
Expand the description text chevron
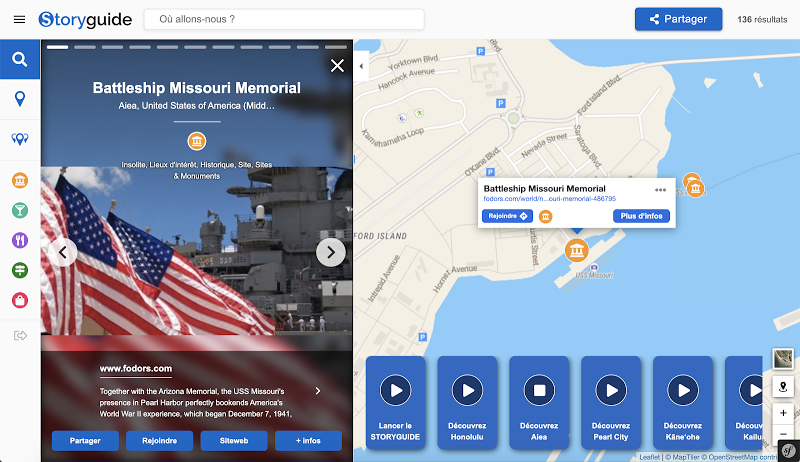[318, 391]
